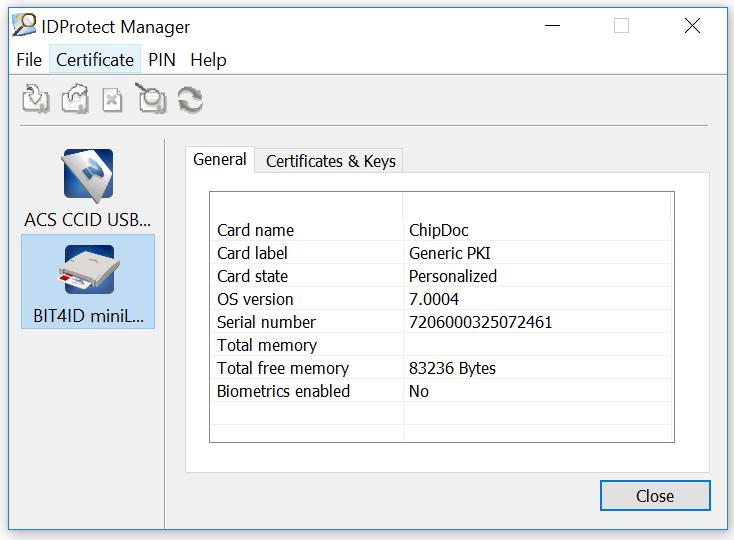The width and height of the screenshot is (734, 540).
Task: Click the delete certificate toolbar icon
Action: pyautogui.click(x=112, y=100)
